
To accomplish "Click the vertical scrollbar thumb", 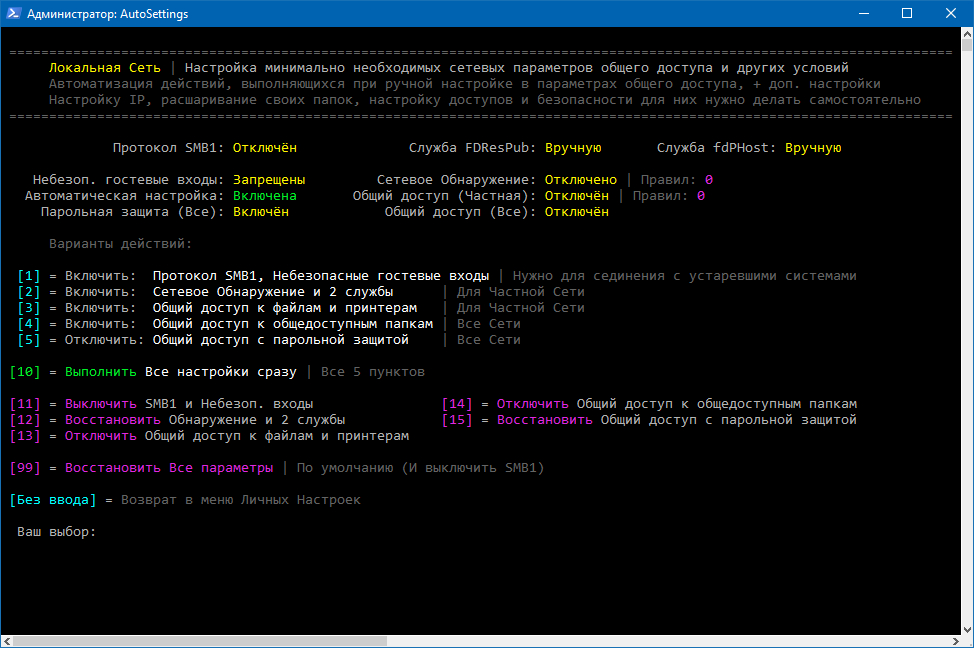I will tap(967, 45).
